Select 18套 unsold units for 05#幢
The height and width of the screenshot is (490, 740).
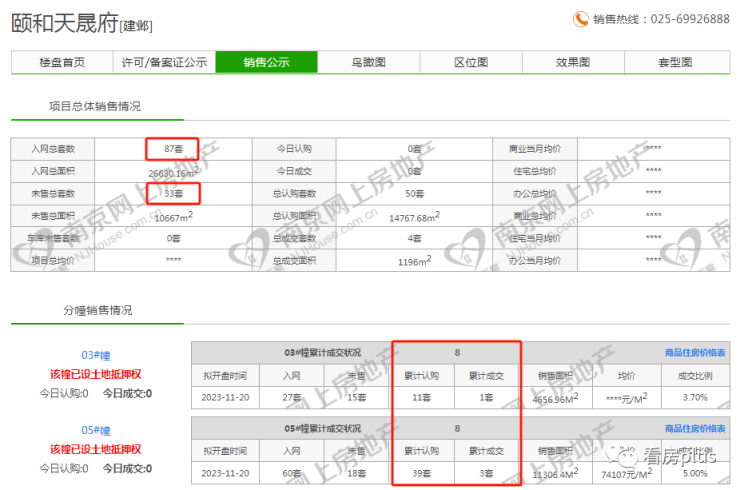[356, 473]
